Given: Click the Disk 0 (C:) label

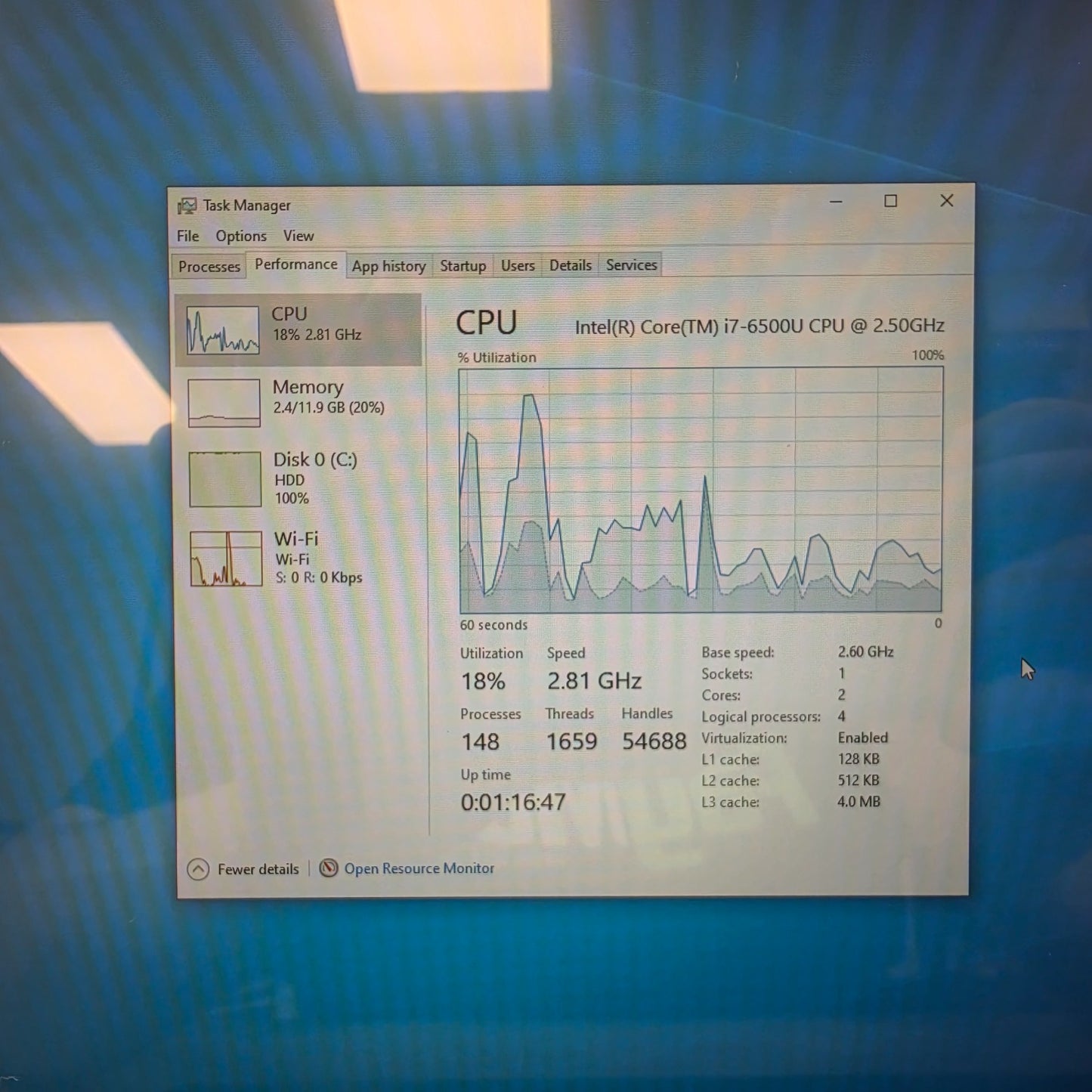Looking at the screenshot, I should point(315,459).
